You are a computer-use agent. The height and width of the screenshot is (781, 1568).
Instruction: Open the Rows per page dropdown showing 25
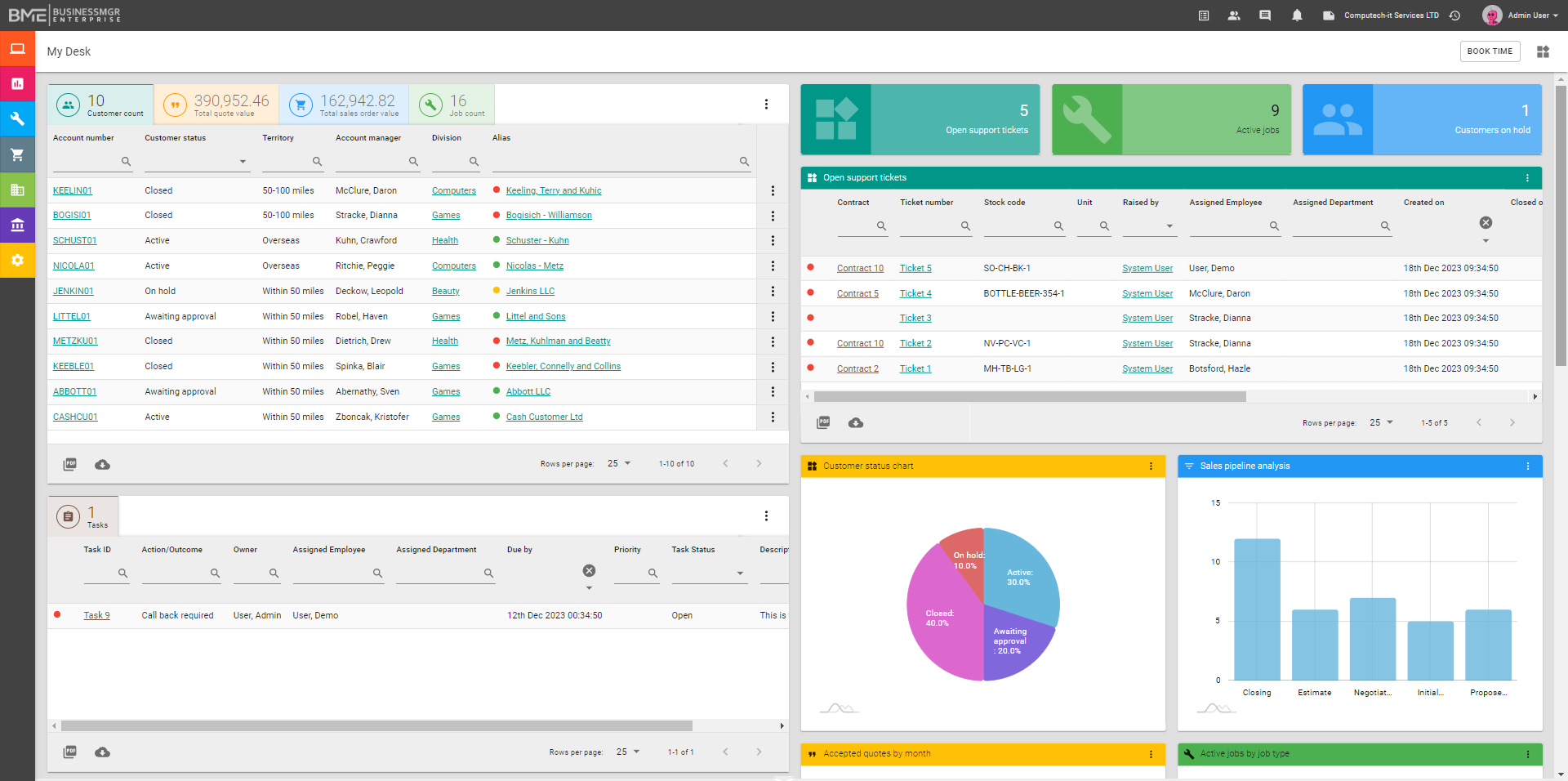(x=620, y=463)
